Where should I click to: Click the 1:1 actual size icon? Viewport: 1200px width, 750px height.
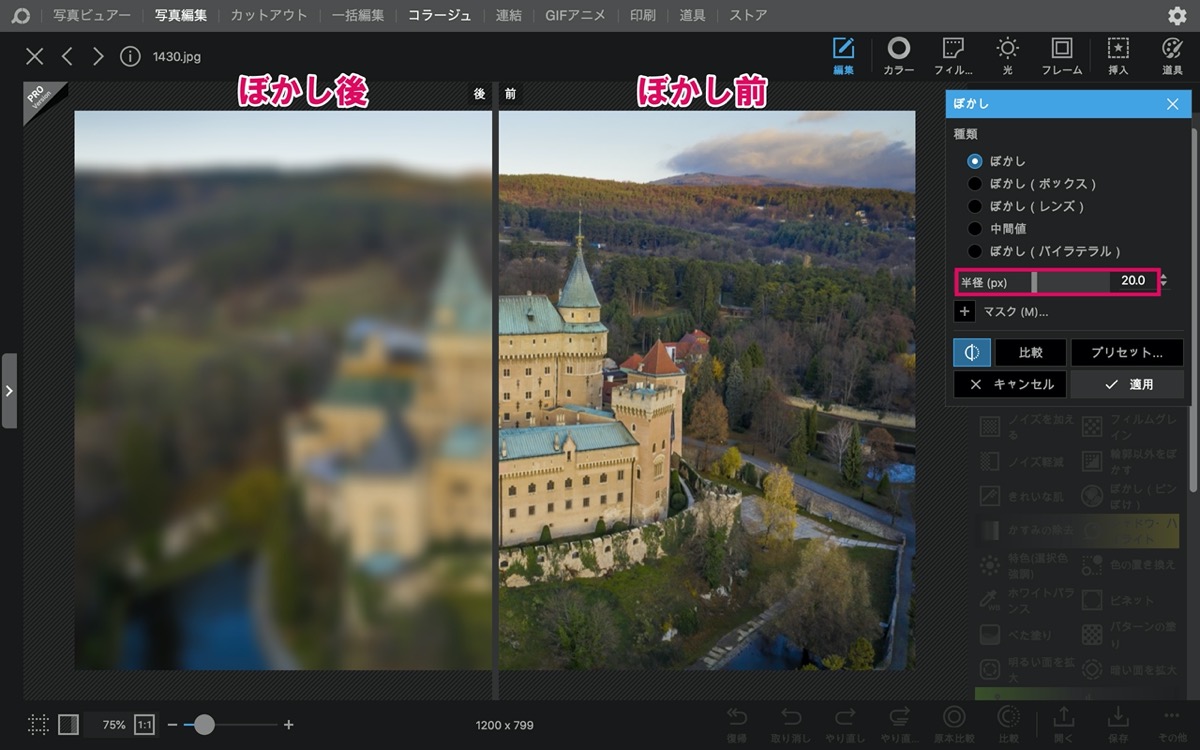pyautogui.click(x=145, y=725)
